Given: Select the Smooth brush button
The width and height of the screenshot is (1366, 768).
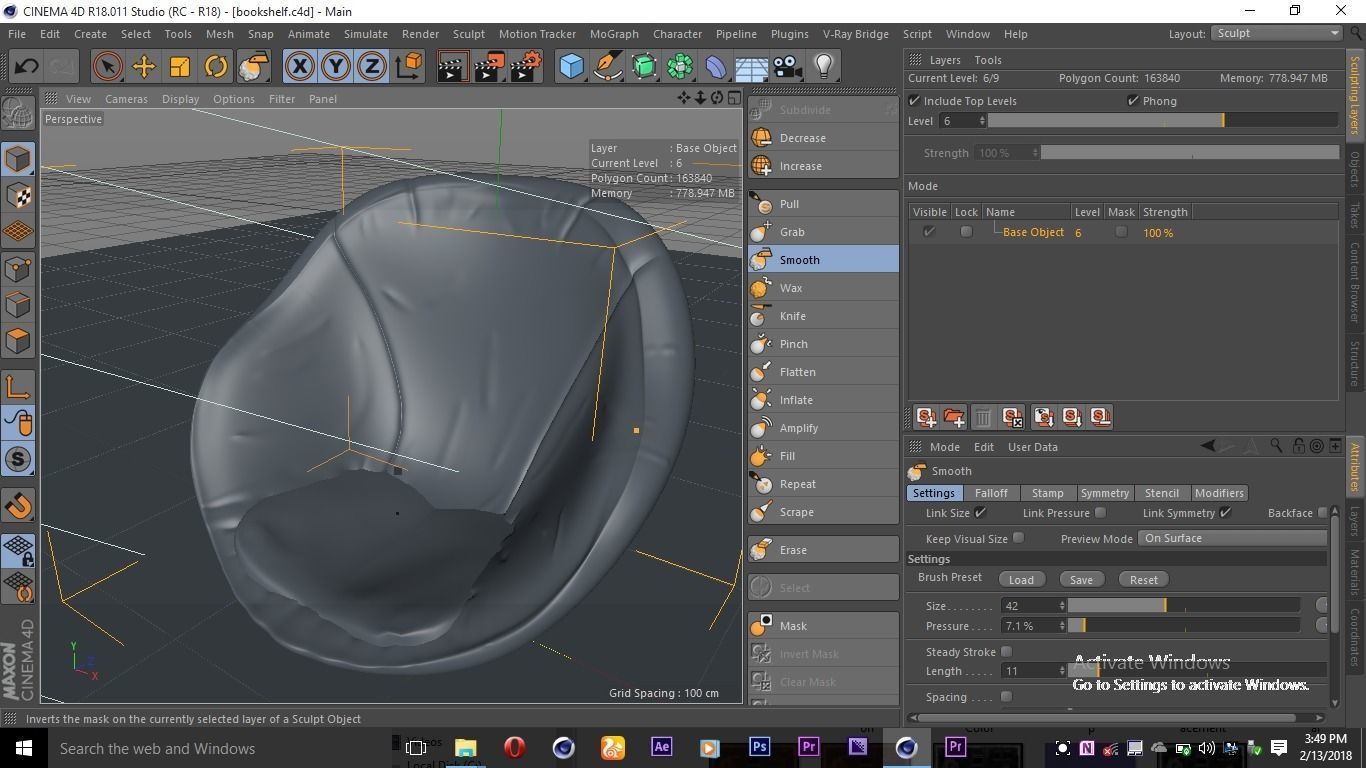Looking at the screenshot, I should [x=823, y=260].
